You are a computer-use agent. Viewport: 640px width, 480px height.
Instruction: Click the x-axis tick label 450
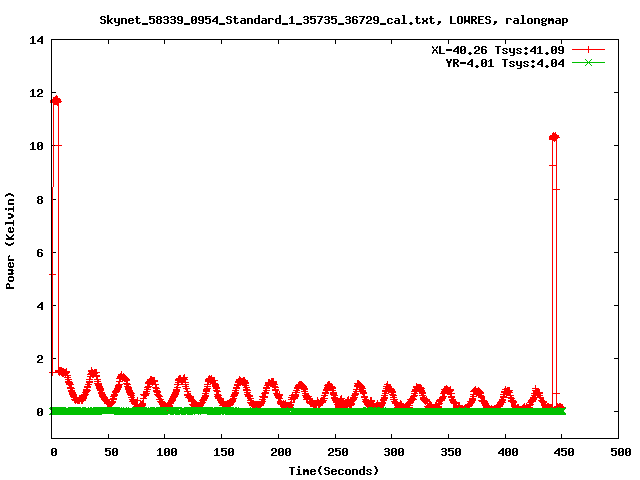click(564, 452)
